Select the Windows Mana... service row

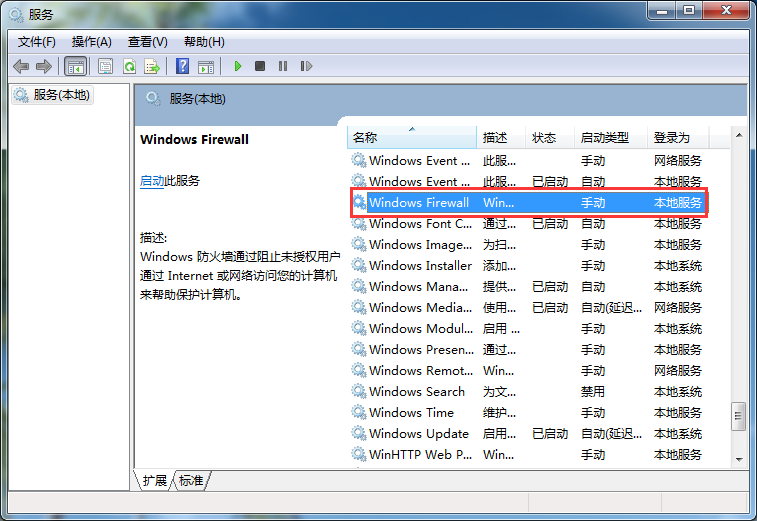[x=528, y=287]
